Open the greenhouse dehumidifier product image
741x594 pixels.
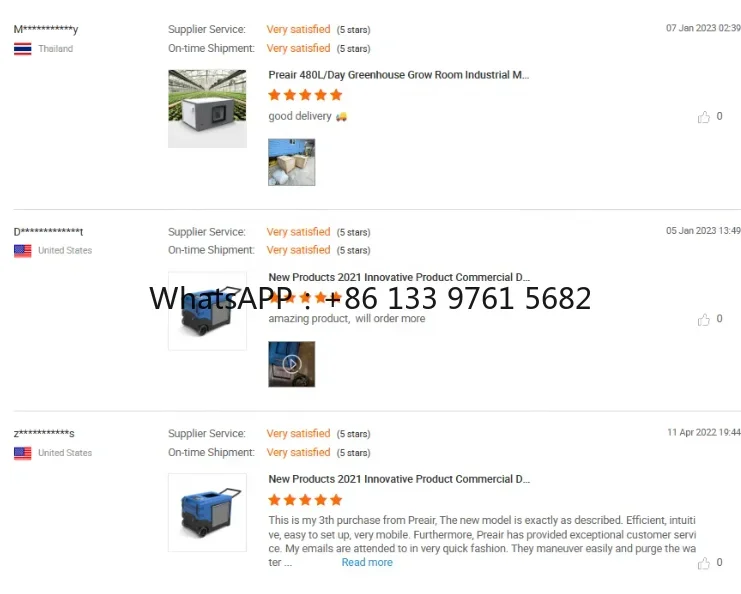click(x=207, y=109)
